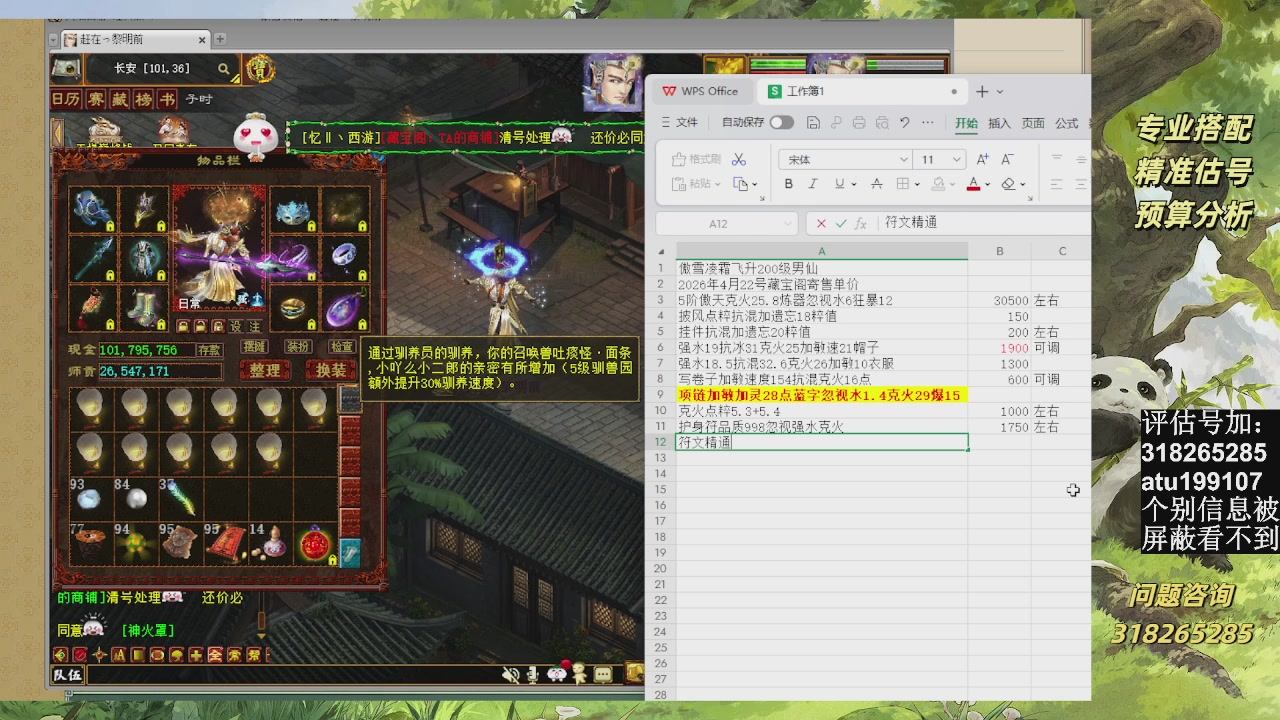
Task: Open the font size 11 dropdown
Action: (x=956, y=160)
